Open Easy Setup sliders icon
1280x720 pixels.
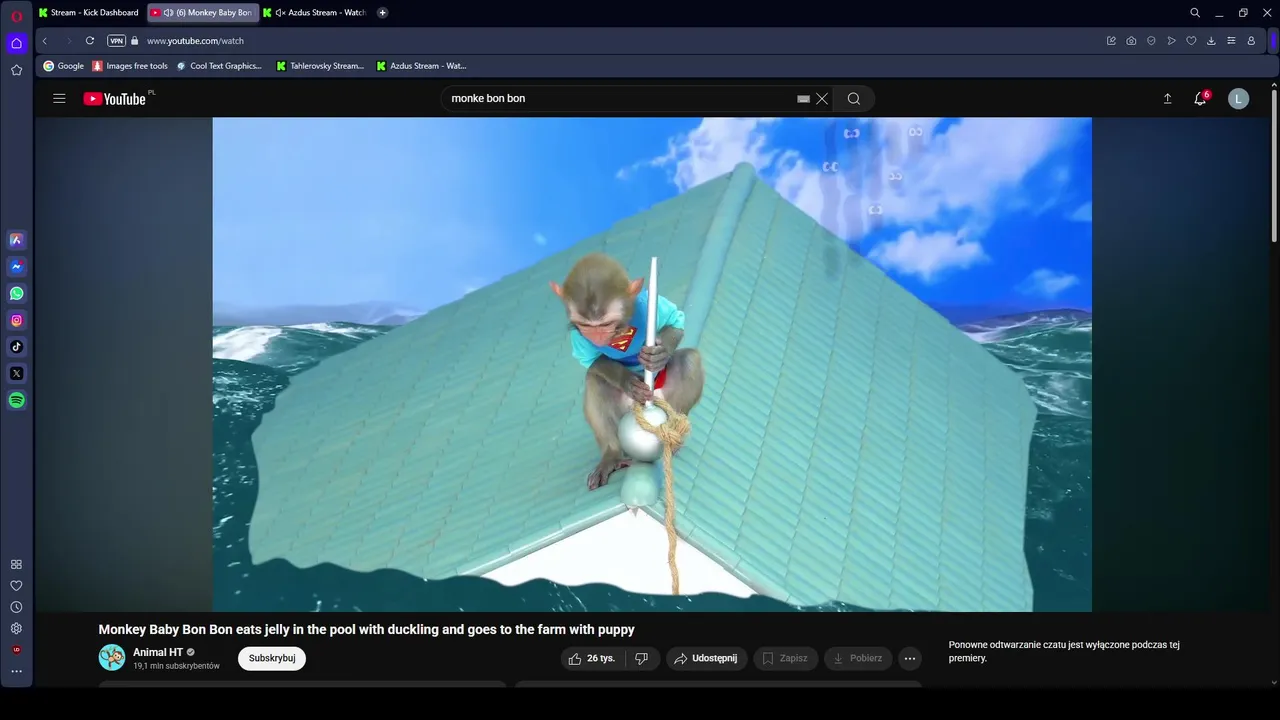(1231, 41)
